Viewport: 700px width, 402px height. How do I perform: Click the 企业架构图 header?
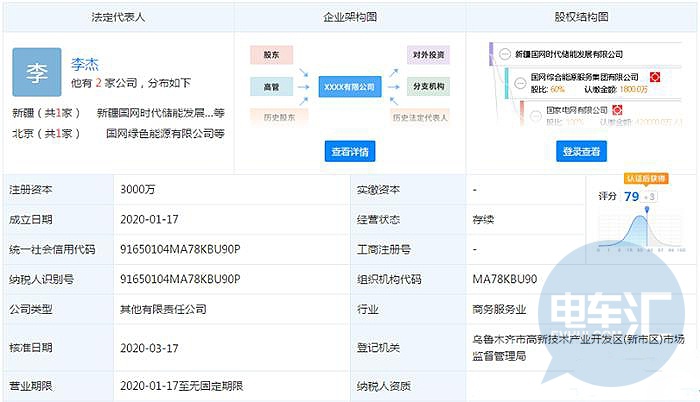point(350,17)
